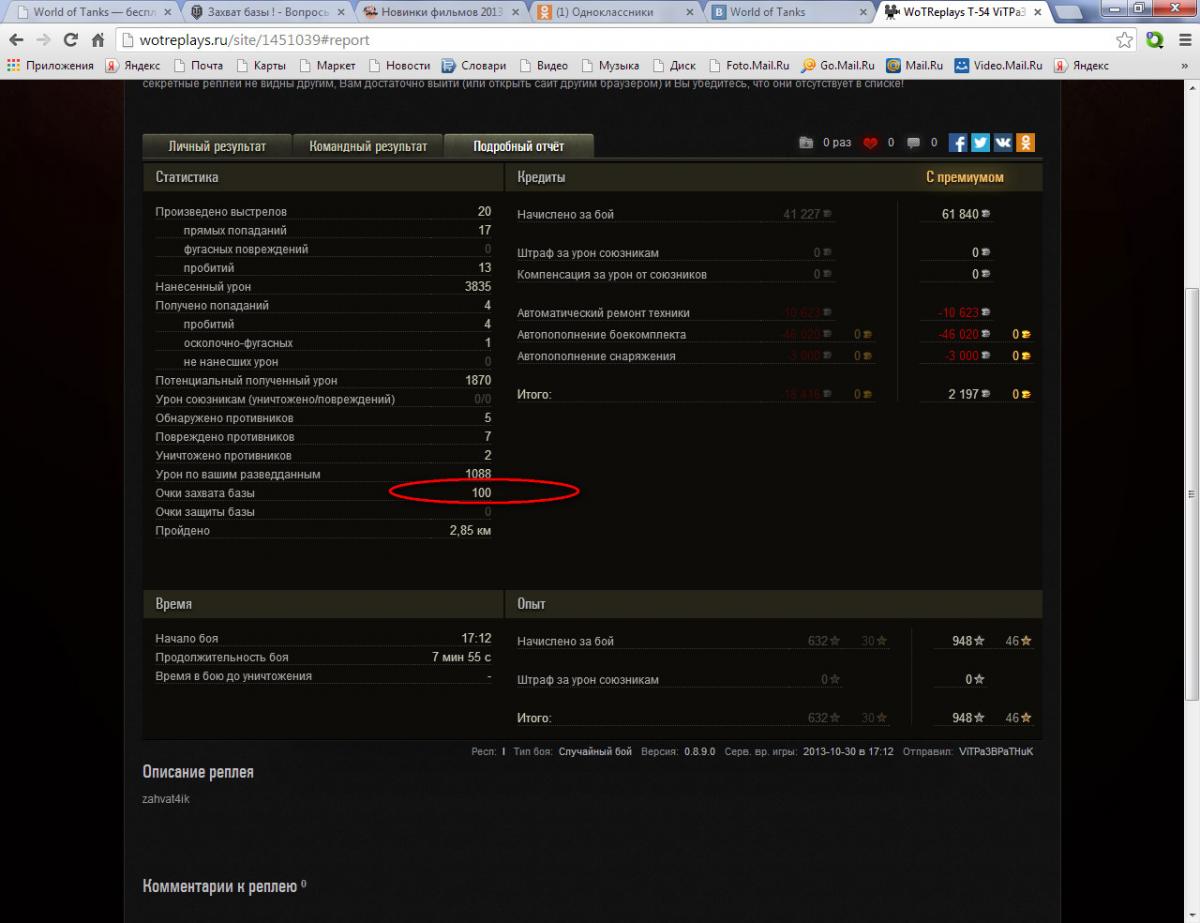
Task: Open the Go.Mail.Ru bookmark
Action: tap(837, 65)
